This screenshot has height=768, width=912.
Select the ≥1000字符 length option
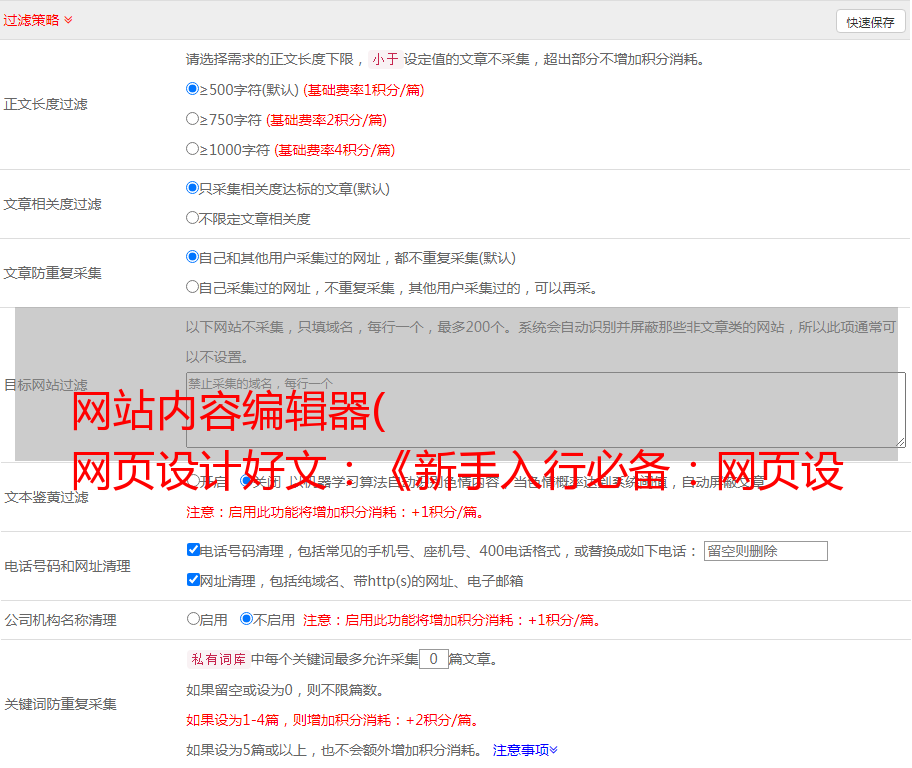pos(193,149)
